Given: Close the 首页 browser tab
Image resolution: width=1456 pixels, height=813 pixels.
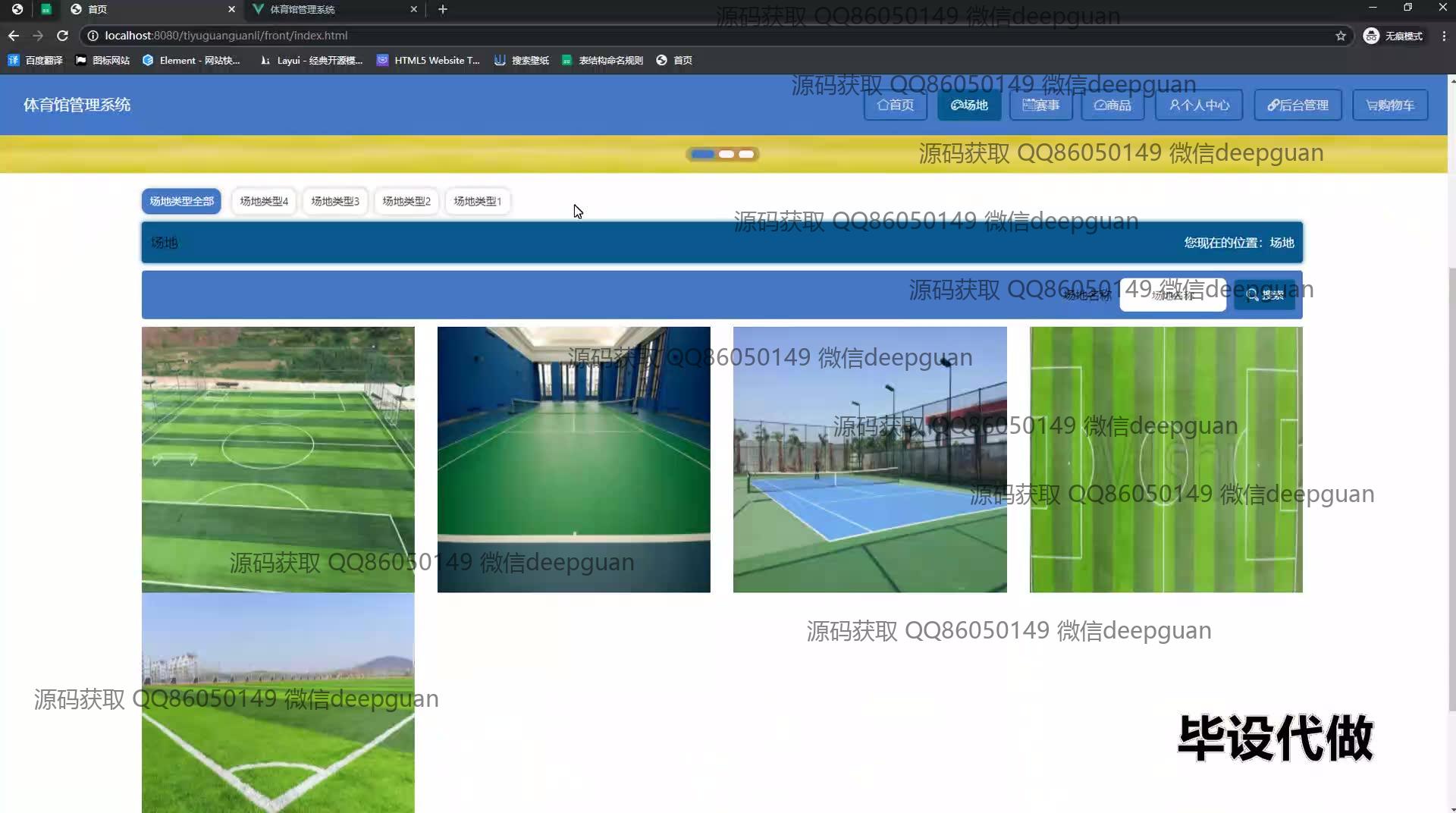Looking at the screenshot, I should [231, 9].
